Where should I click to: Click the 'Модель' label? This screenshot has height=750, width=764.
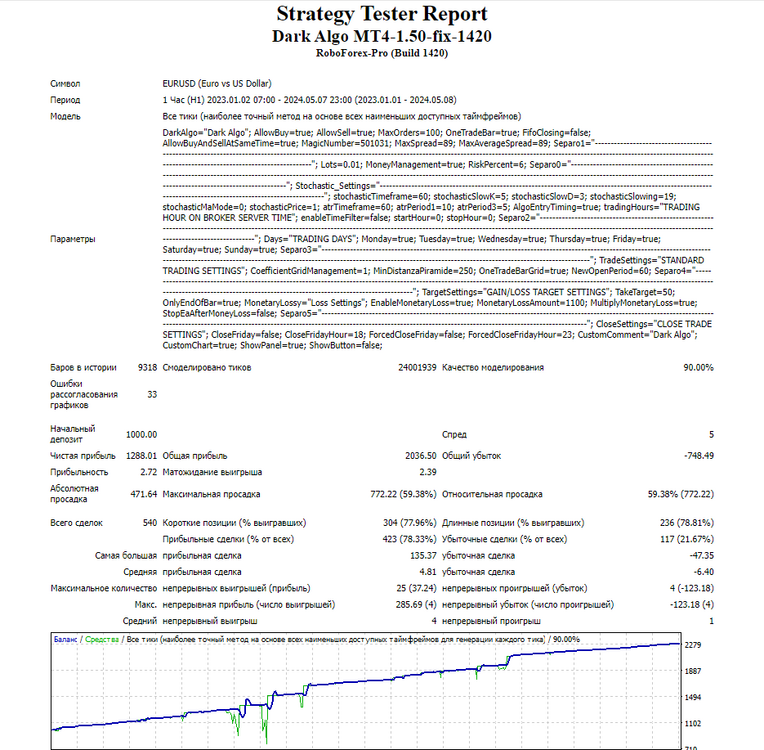(65, 116)
